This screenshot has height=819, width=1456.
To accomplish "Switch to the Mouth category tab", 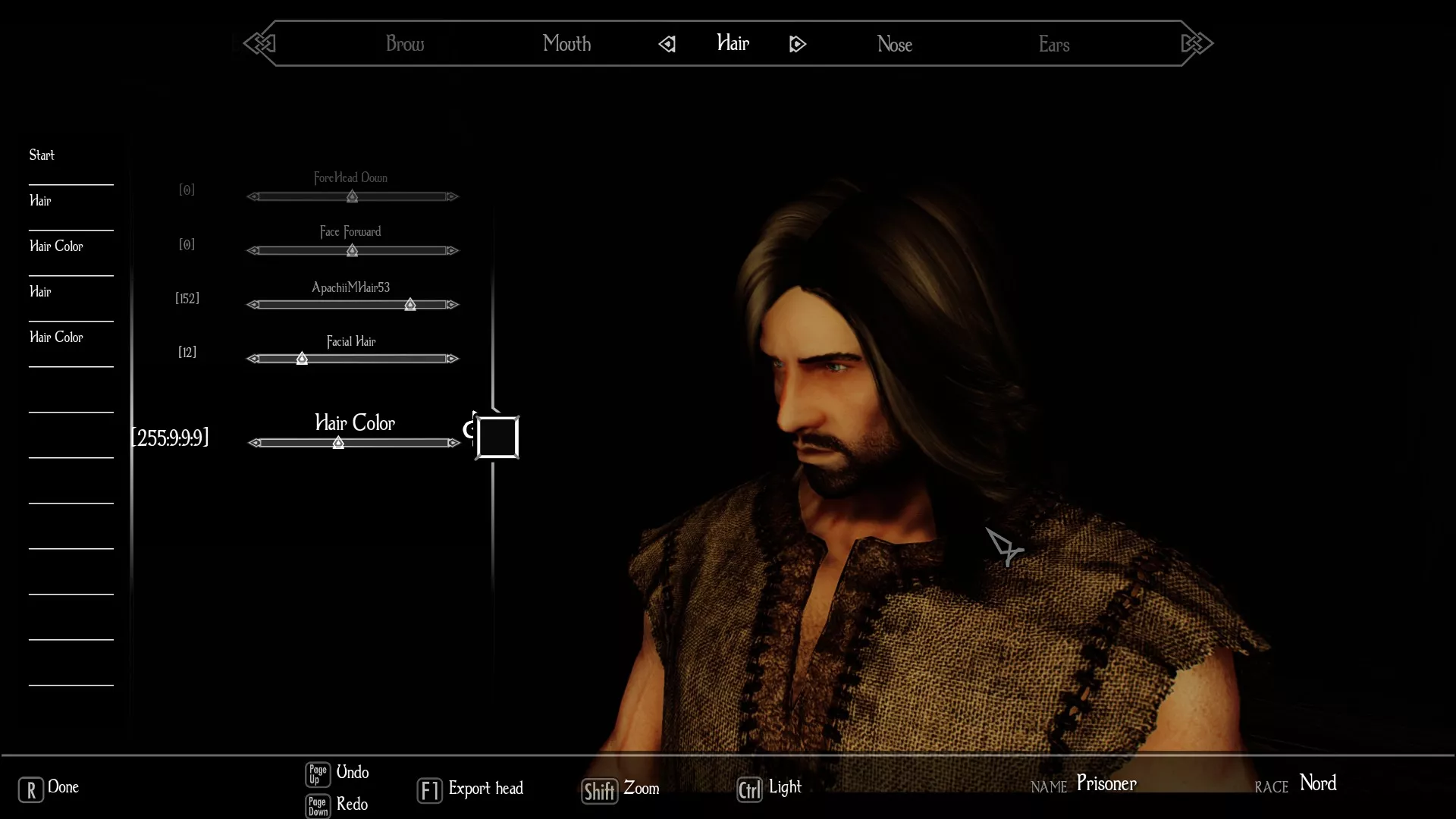I will (x=566, y=44).
